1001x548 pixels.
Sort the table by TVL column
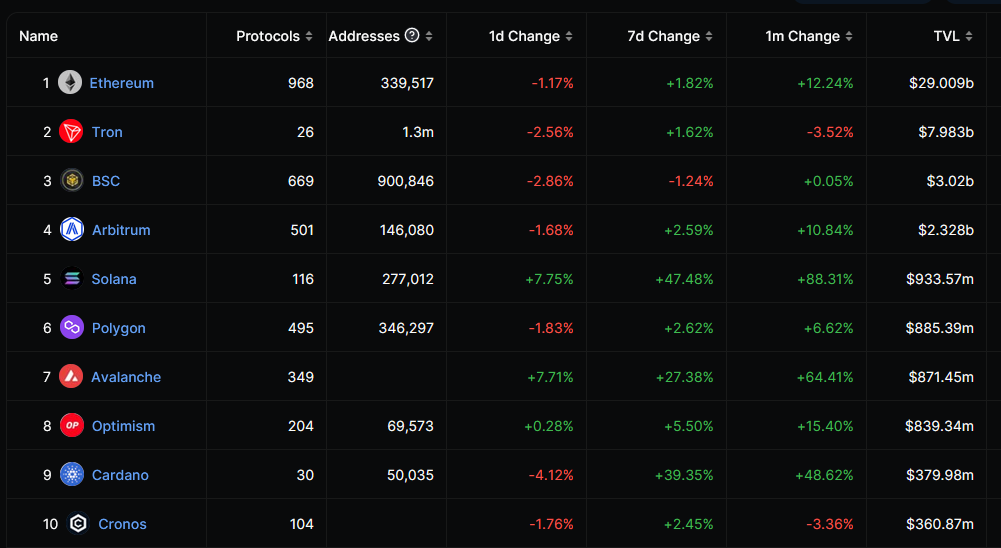point(969,36)
